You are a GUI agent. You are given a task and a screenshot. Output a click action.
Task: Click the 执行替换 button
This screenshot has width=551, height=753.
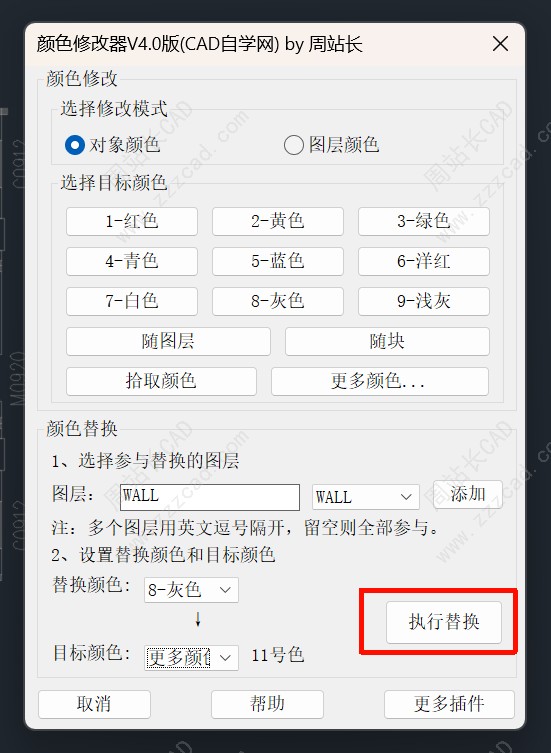click(444, 622)
